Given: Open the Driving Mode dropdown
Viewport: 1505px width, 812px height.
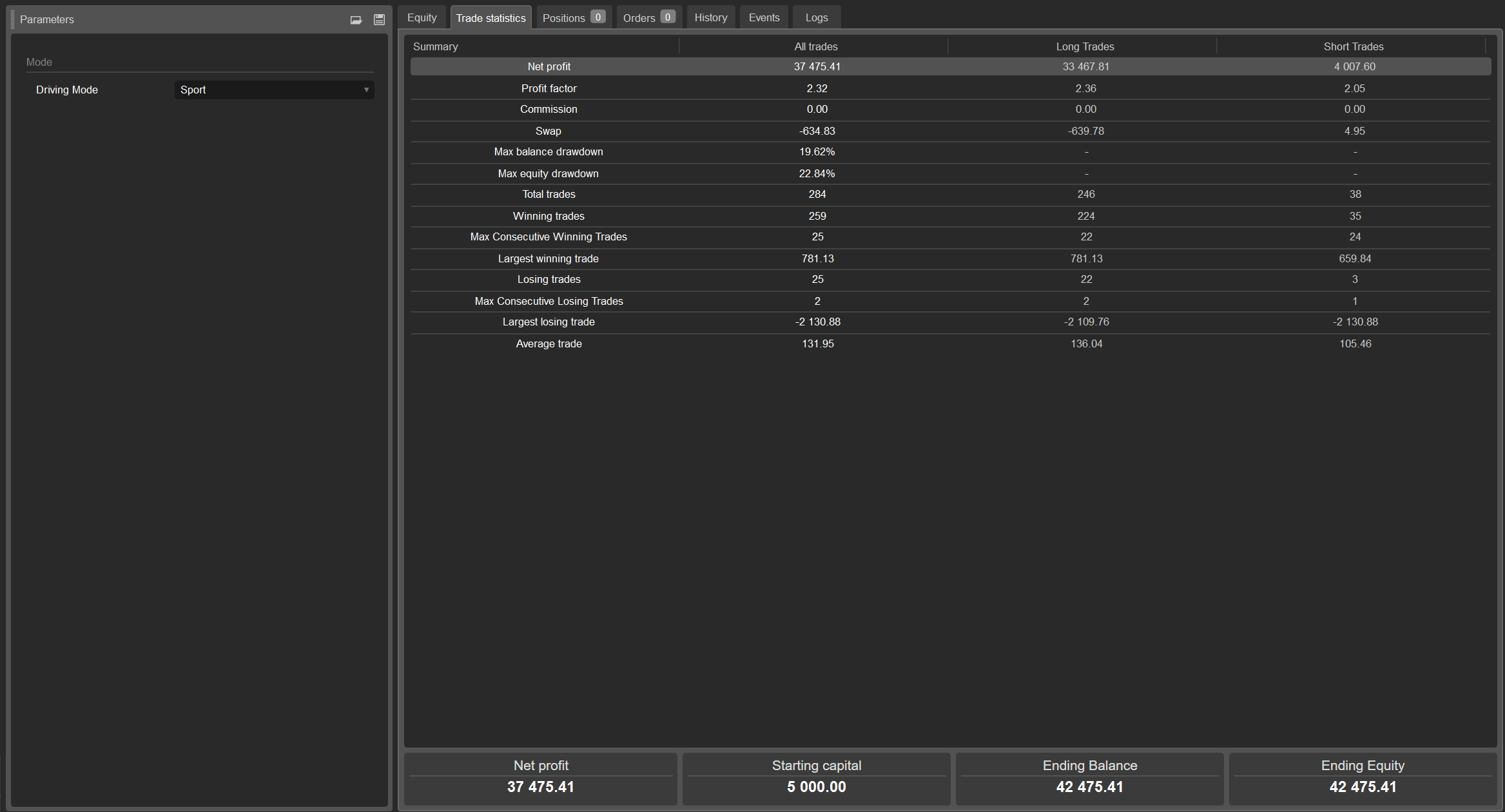Looking at the screenshot, I should 274,90.
